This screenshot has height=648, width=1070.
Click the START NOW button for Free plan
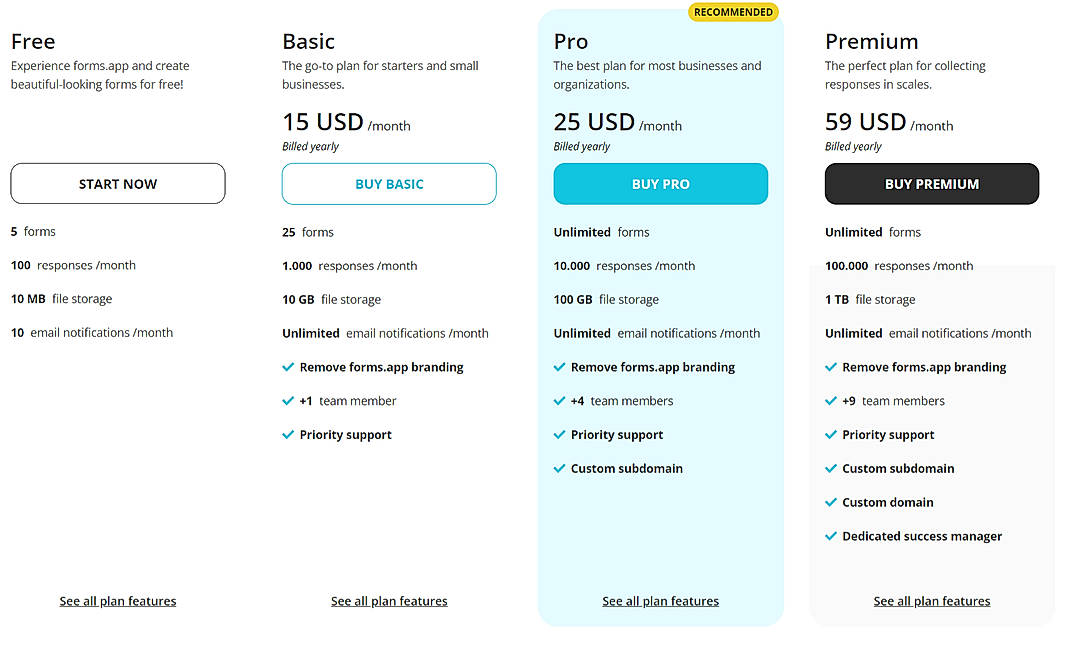pos(117,183)
